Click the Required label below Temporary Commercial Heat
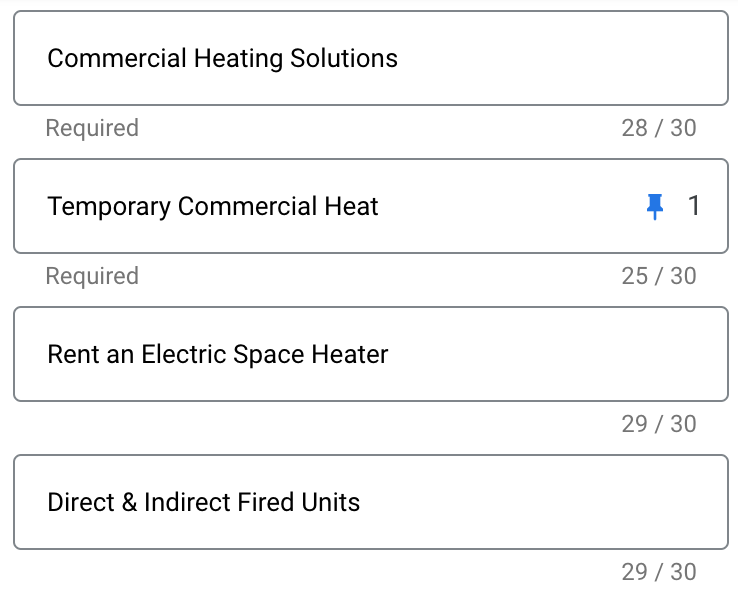 [92, 276]
